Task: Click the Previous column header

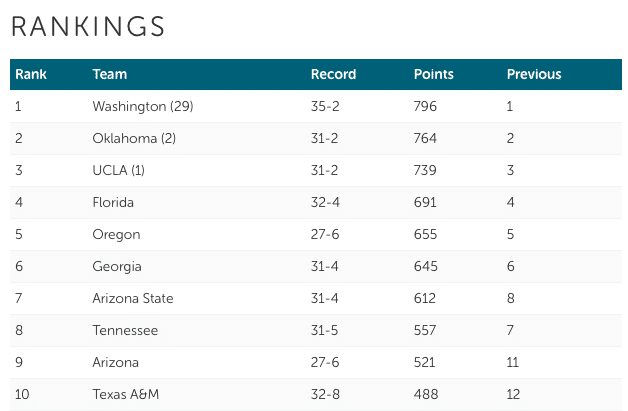Action: (534, 74)
